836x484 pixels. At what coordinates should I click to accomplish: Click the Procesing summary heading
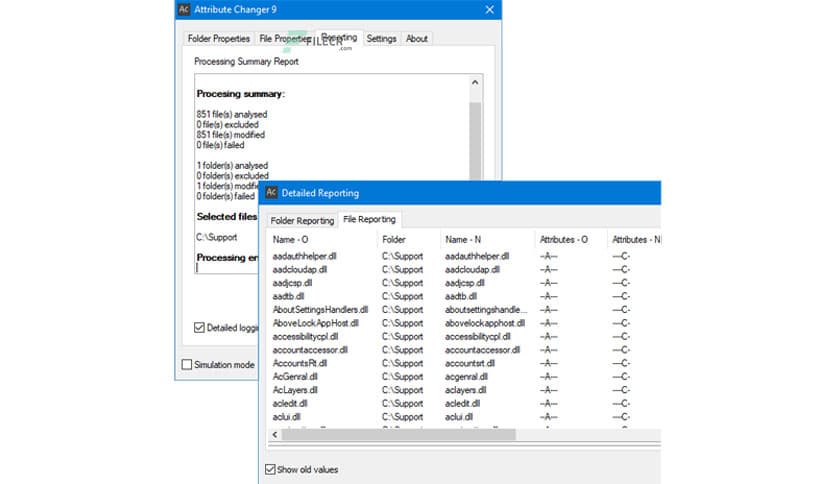[240, 93]
